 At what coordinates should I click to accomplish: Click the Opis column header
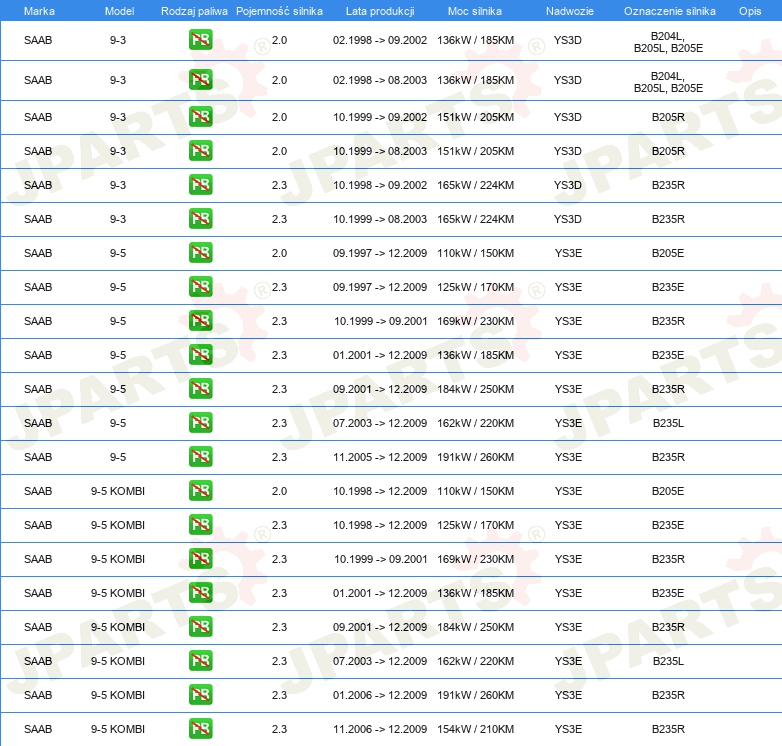pyautogui.click(x=749, y=10)
